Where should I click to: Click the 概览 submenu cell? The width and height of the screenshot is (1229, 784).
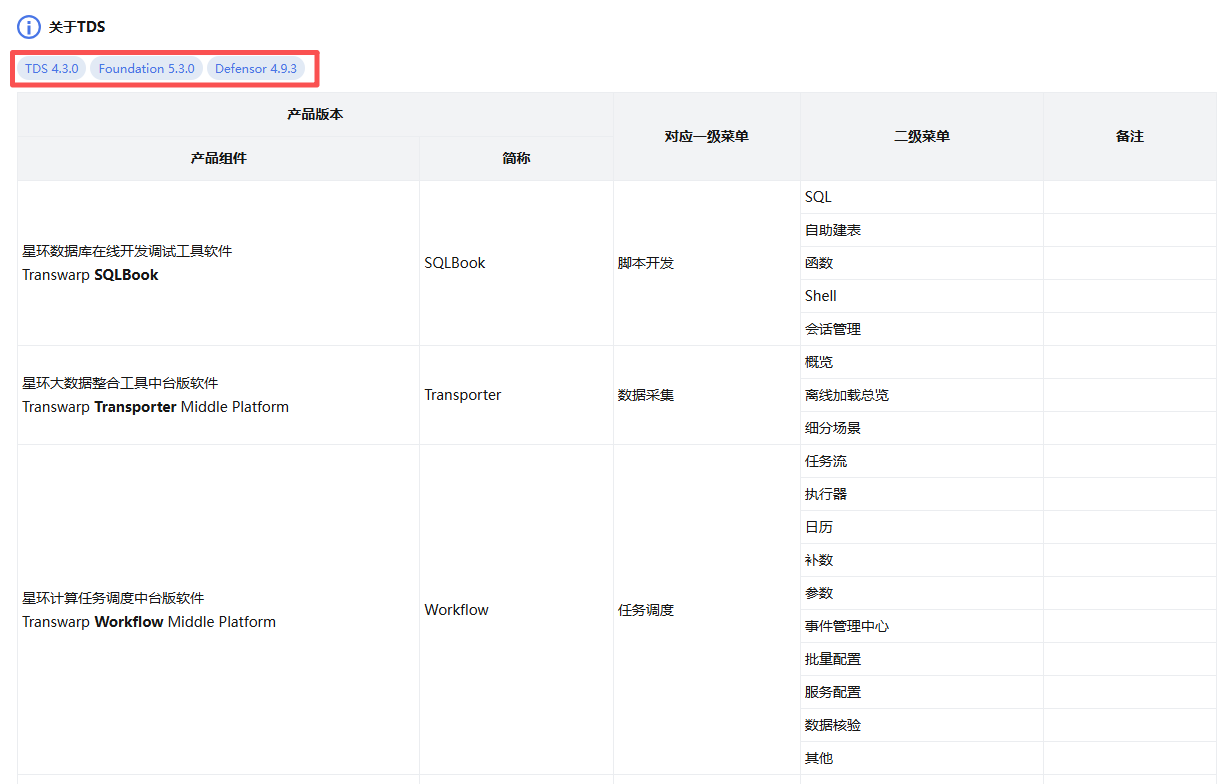[922, 362]
